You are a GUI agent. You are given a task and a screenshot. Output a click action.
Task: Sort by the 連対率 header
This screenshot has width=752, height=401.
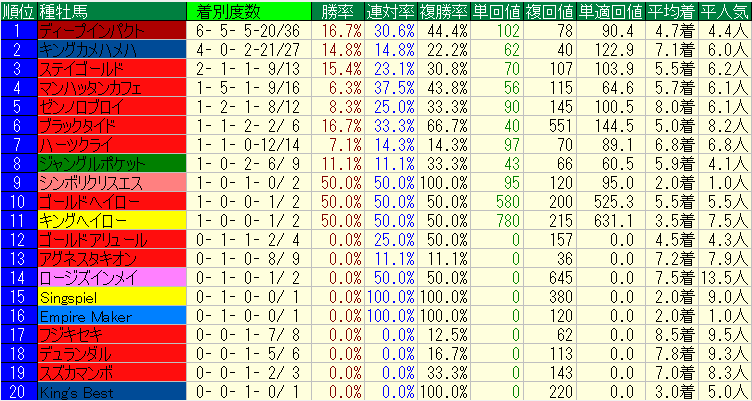coord(390,11)
